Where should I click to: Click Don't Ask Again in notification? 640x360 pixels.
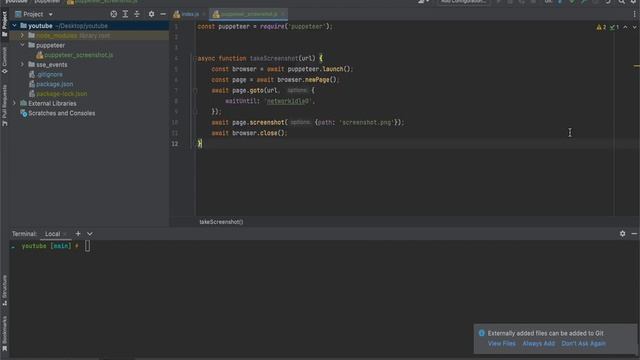point(584,344)
